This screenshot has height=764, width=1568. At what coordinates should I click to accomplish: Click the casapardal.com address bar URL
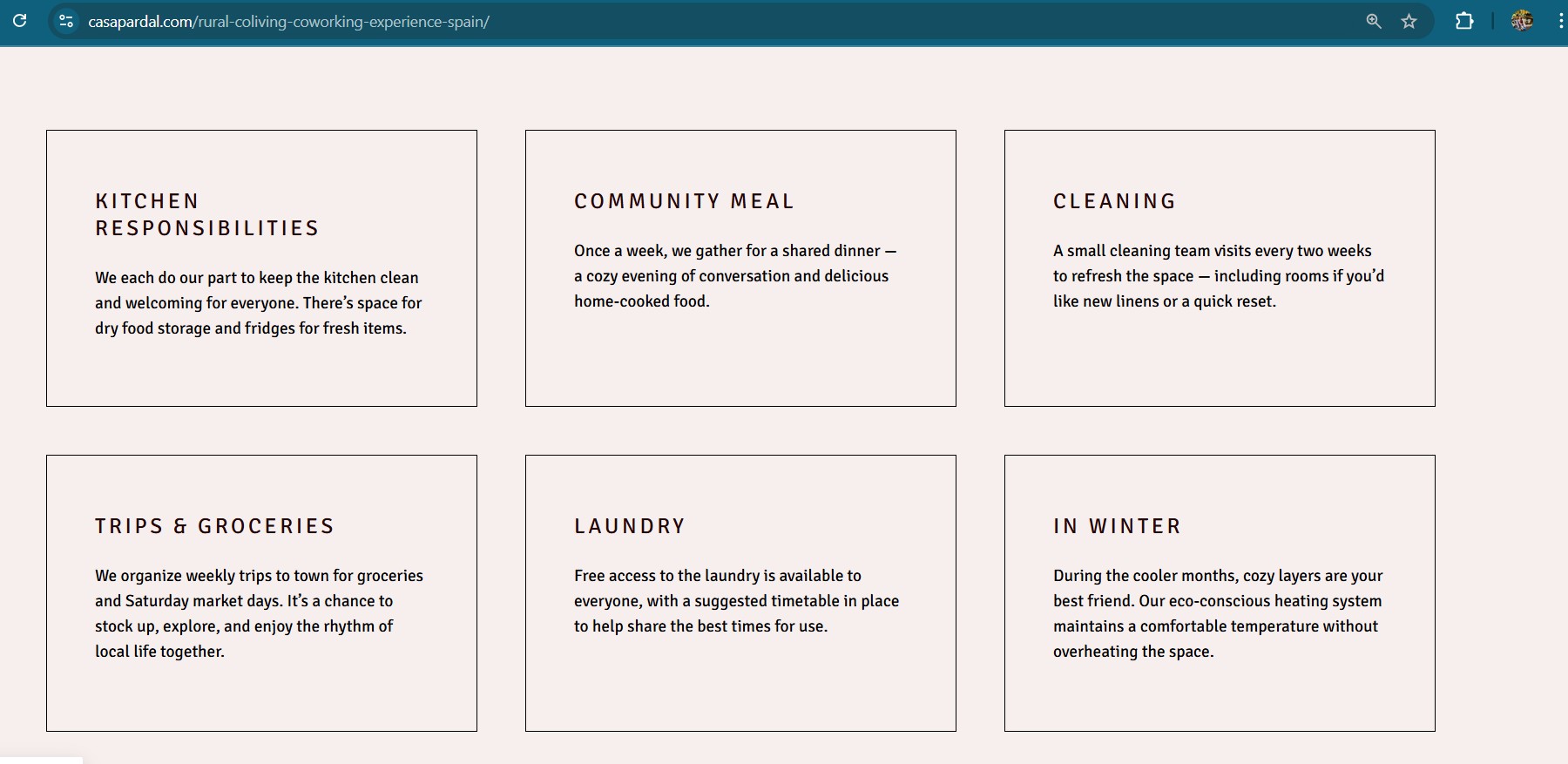(288, 22)
